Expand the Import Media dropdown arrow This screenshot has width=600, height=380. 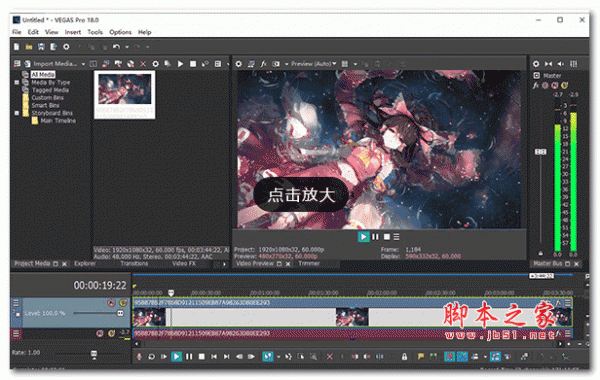tap(83, 64)
